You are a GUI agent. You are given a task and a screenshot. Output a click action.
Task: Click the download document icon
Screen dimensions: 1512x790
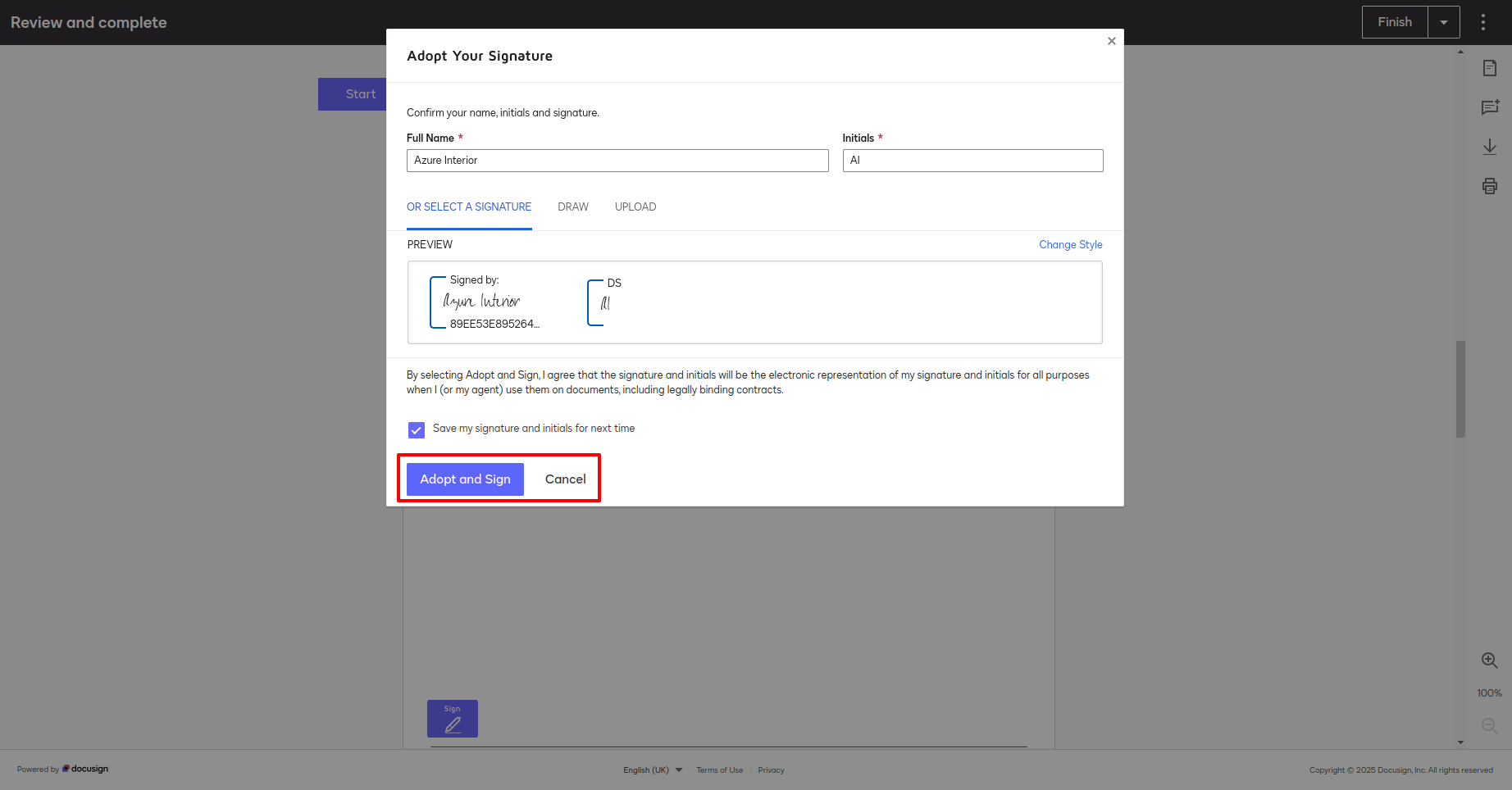point(1489,147)
